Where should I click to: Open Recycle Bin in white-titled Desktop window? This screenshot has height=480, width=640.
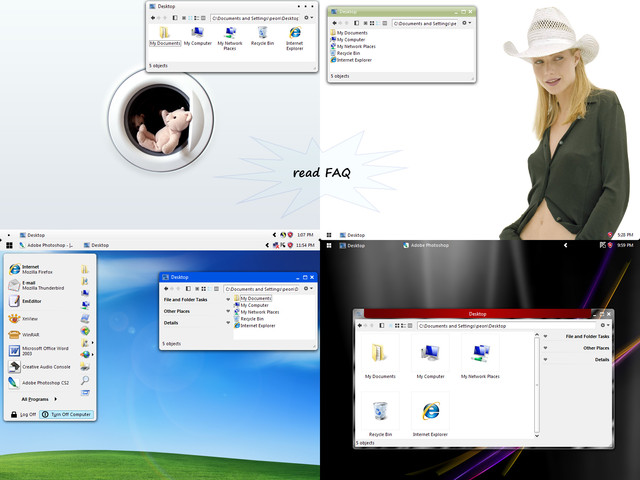(x=262, y=36)
